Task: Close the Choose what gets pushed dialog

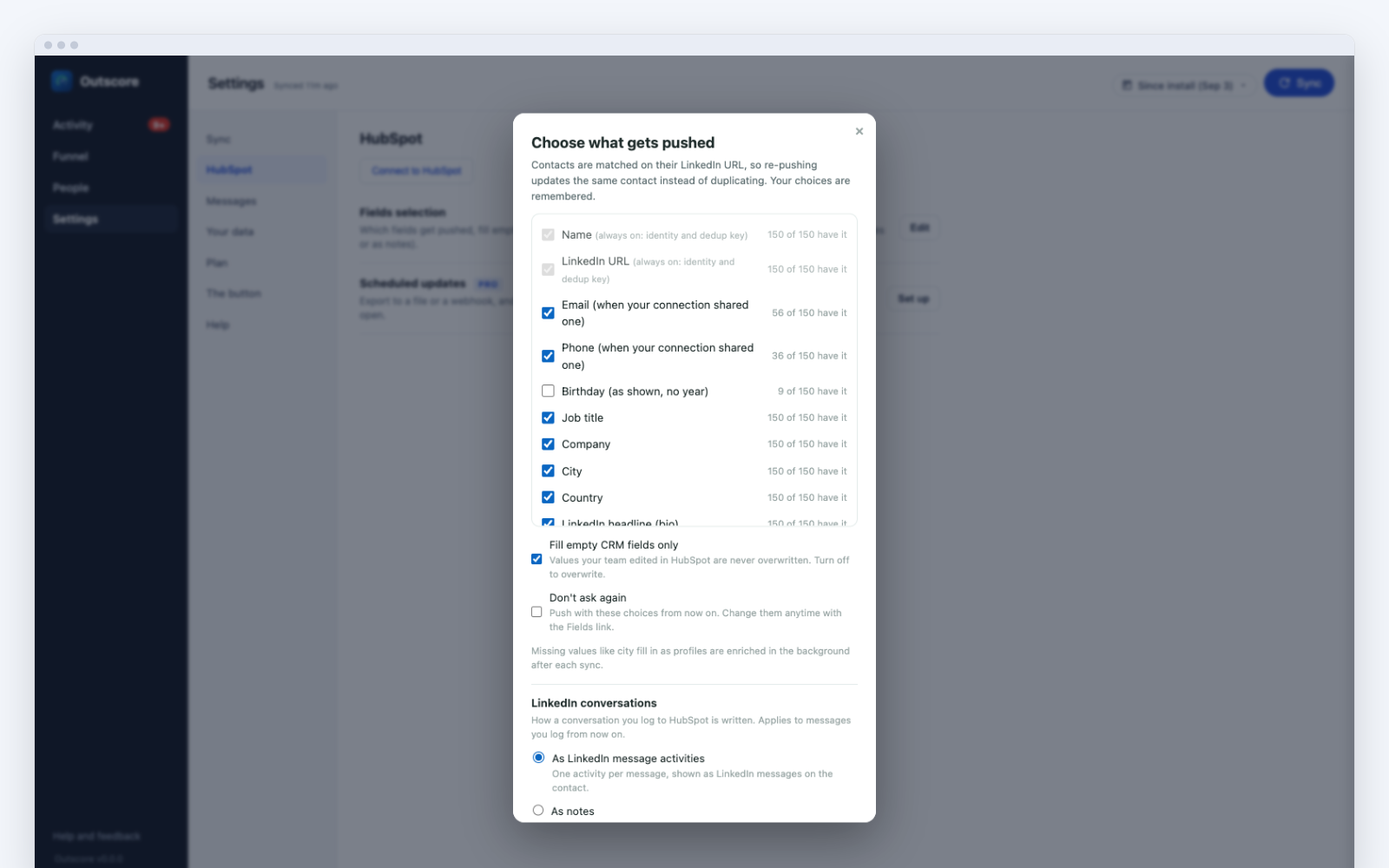Action: point(859,131)
